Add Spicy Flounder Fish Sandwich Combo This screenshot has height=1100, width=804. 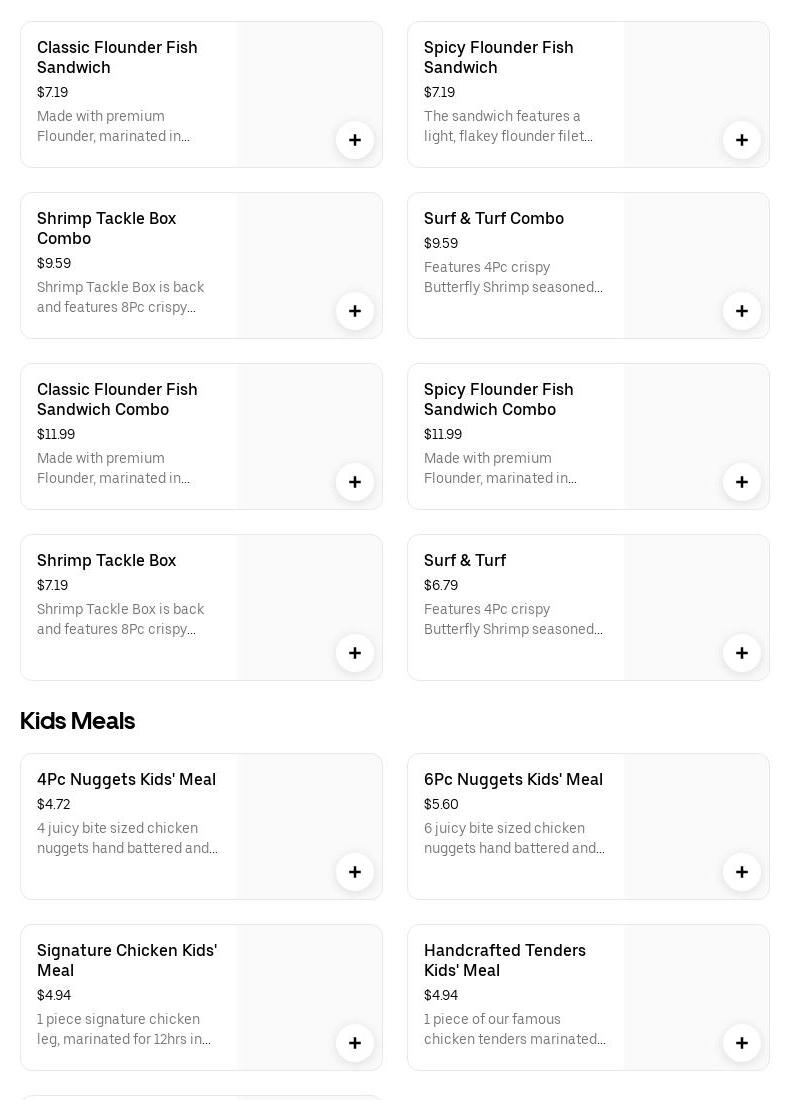(x=742, y=482)
